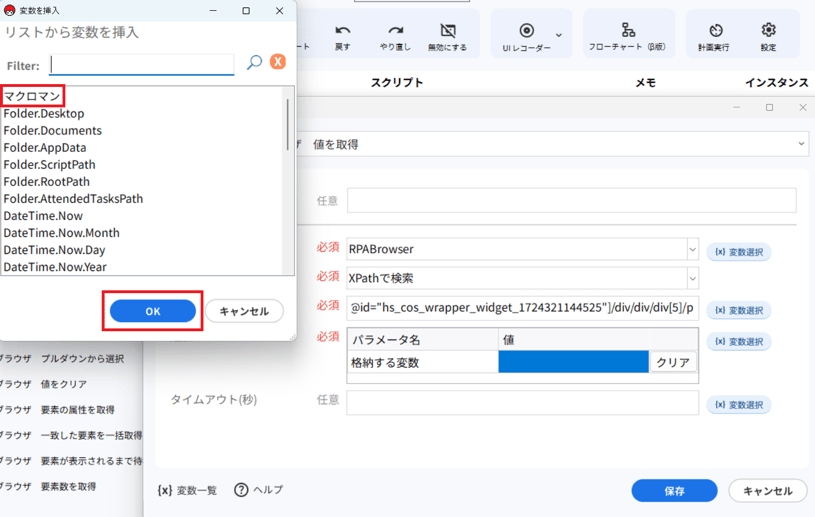Viewport: 815px width, 517px height.
Task: Open the Flowchart (フローチャート) view
Action: pyautogui.click(x=627, y=37)
